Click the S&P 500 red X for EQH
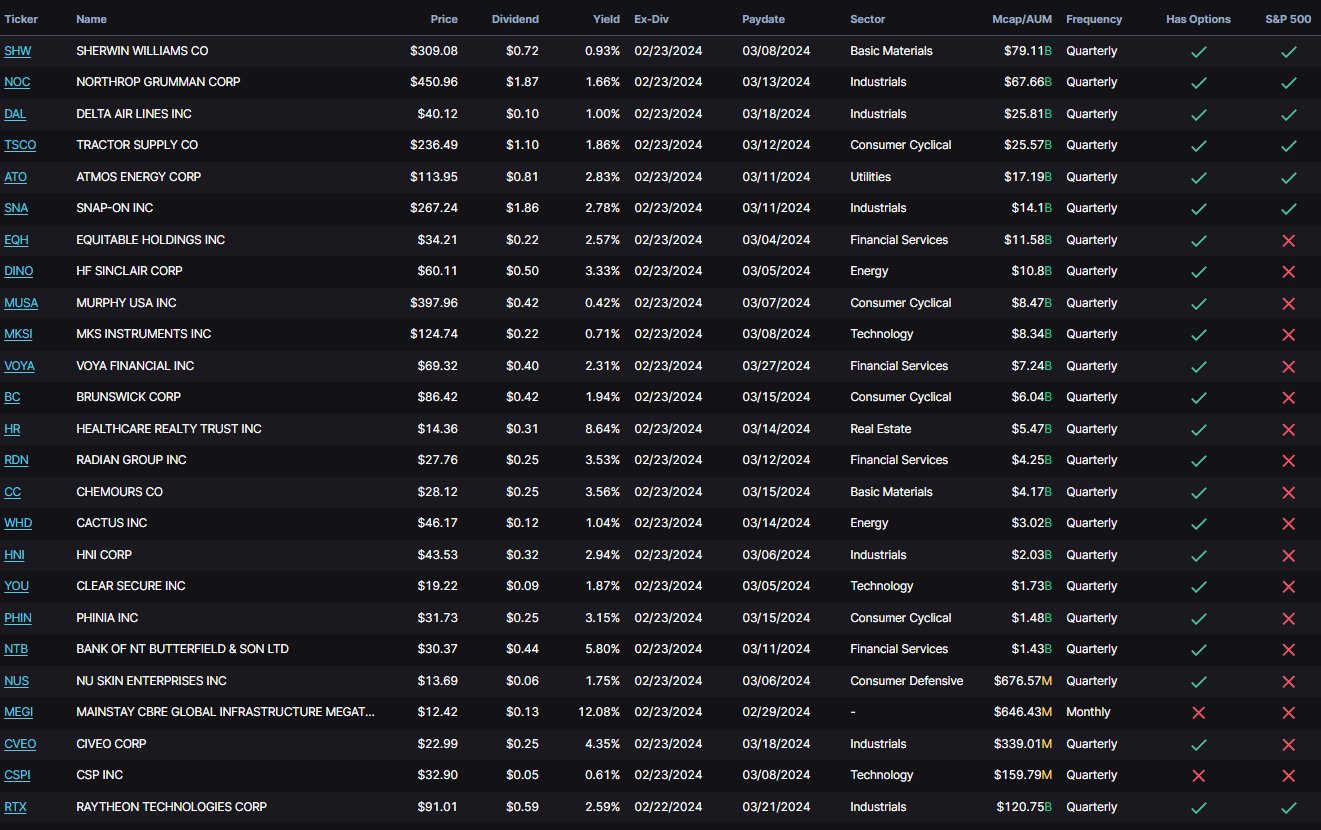 tap(1288, 240)
